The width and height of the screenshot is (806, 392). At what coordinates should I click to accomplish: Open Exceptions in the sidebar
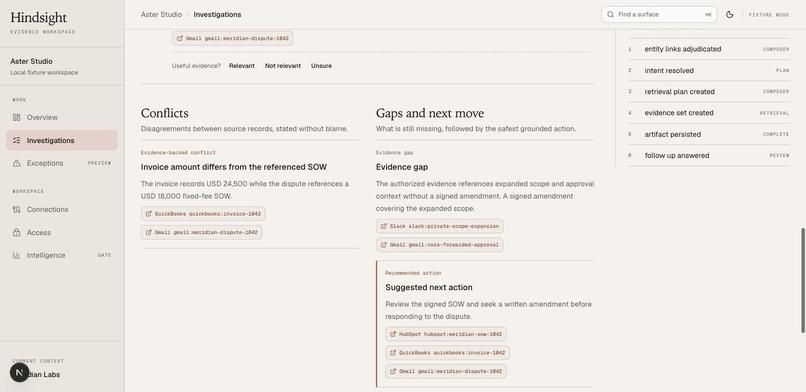(62, 163)
